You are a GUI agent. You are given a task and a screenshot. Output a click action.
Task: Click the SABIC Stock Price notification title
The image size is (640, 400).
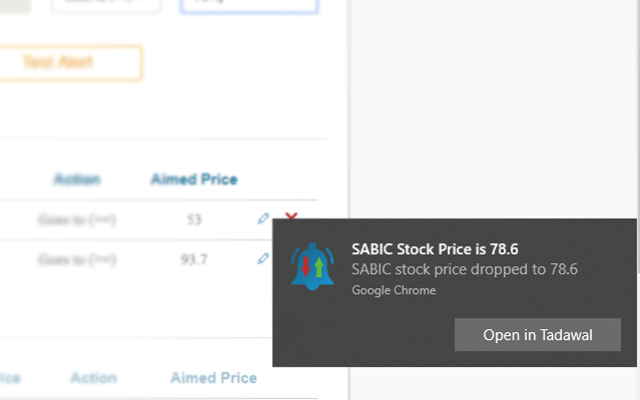point(435,249)
